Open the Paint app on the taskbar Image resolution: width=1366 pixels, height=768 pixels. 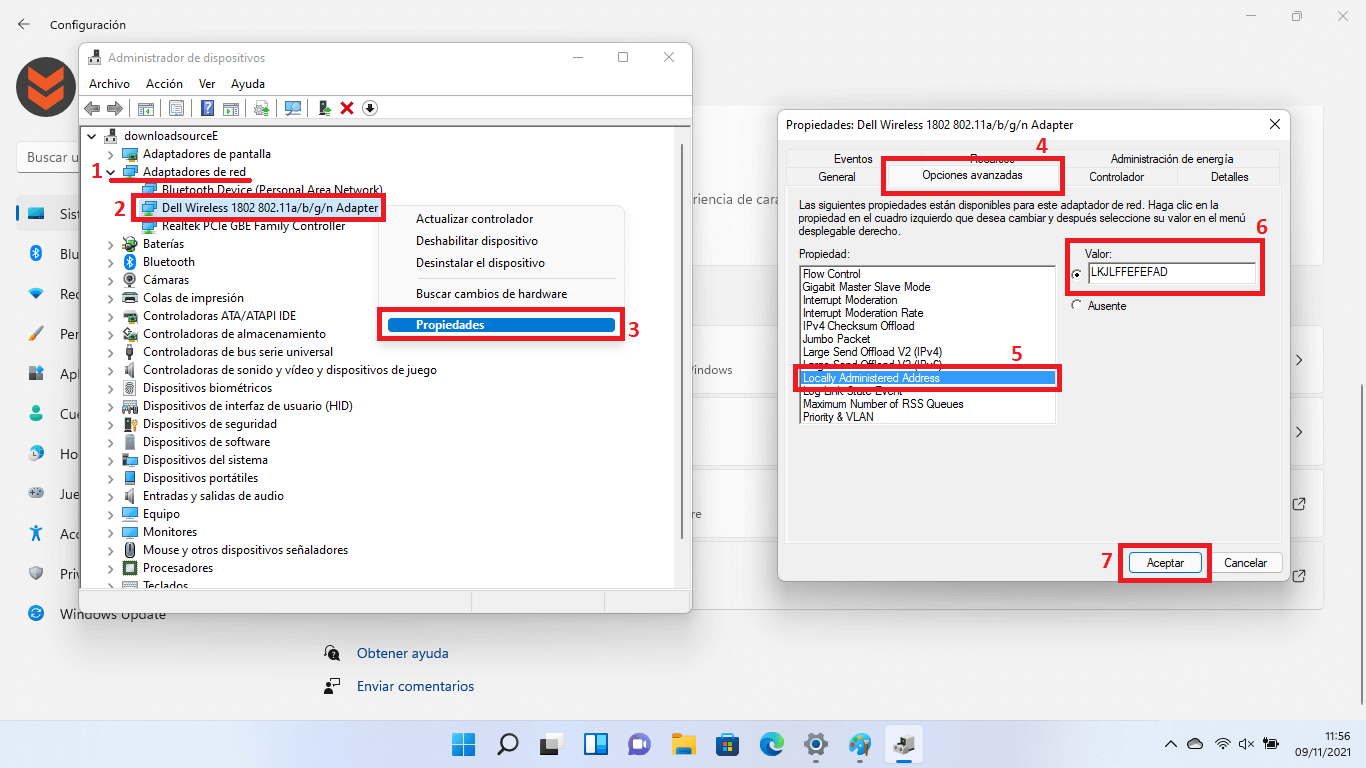tap(860, 744)
